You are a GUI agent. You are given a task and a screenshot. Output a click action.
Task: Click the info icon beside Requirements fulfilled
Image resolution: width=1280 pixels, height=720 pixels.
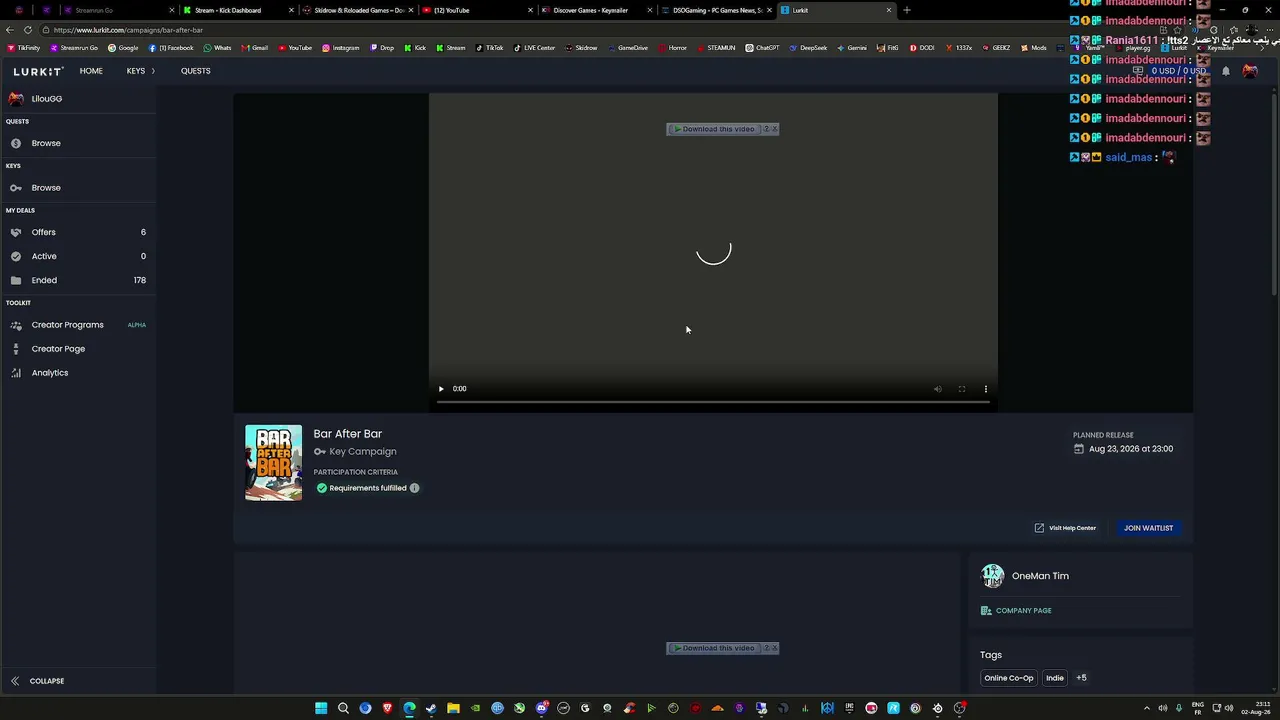414,488
